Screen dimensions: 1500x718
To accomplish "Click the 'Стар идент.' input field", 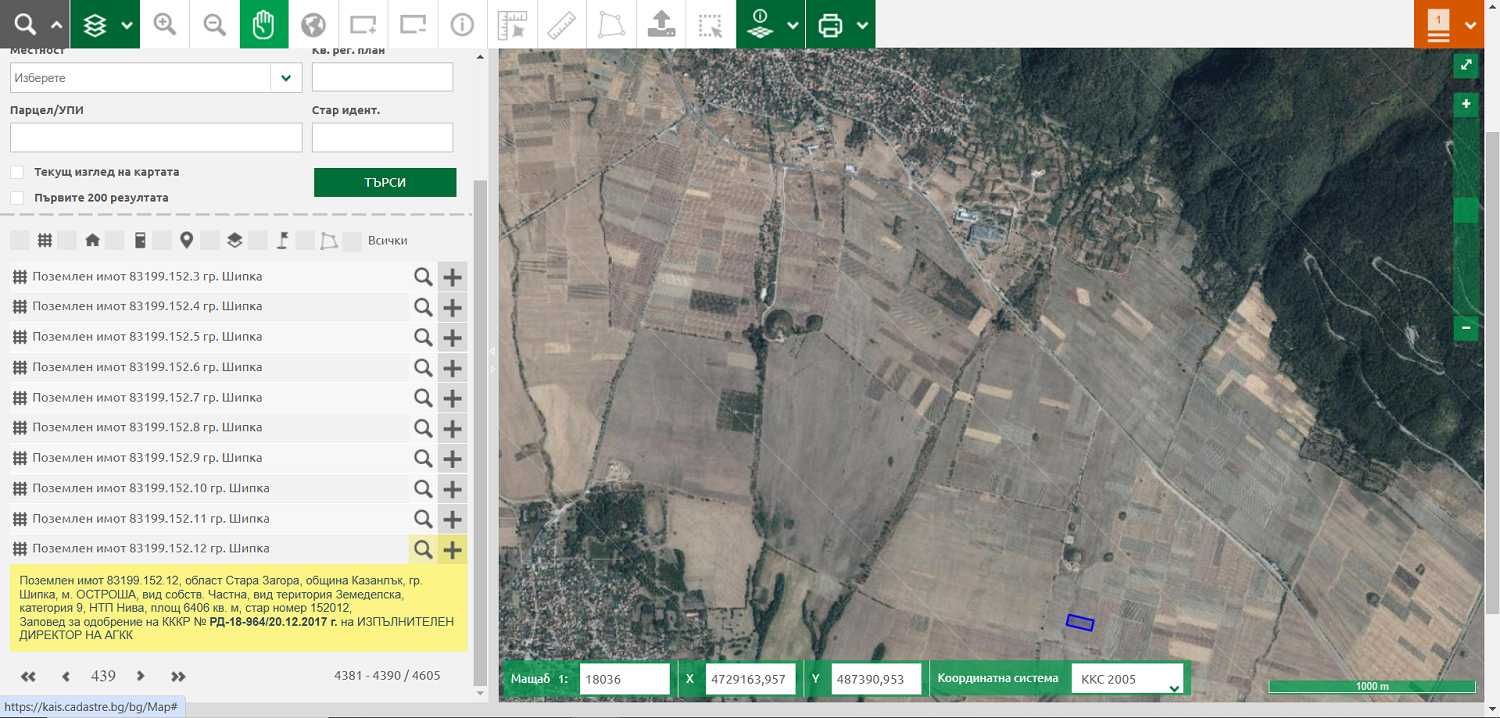I will (382, 137).
